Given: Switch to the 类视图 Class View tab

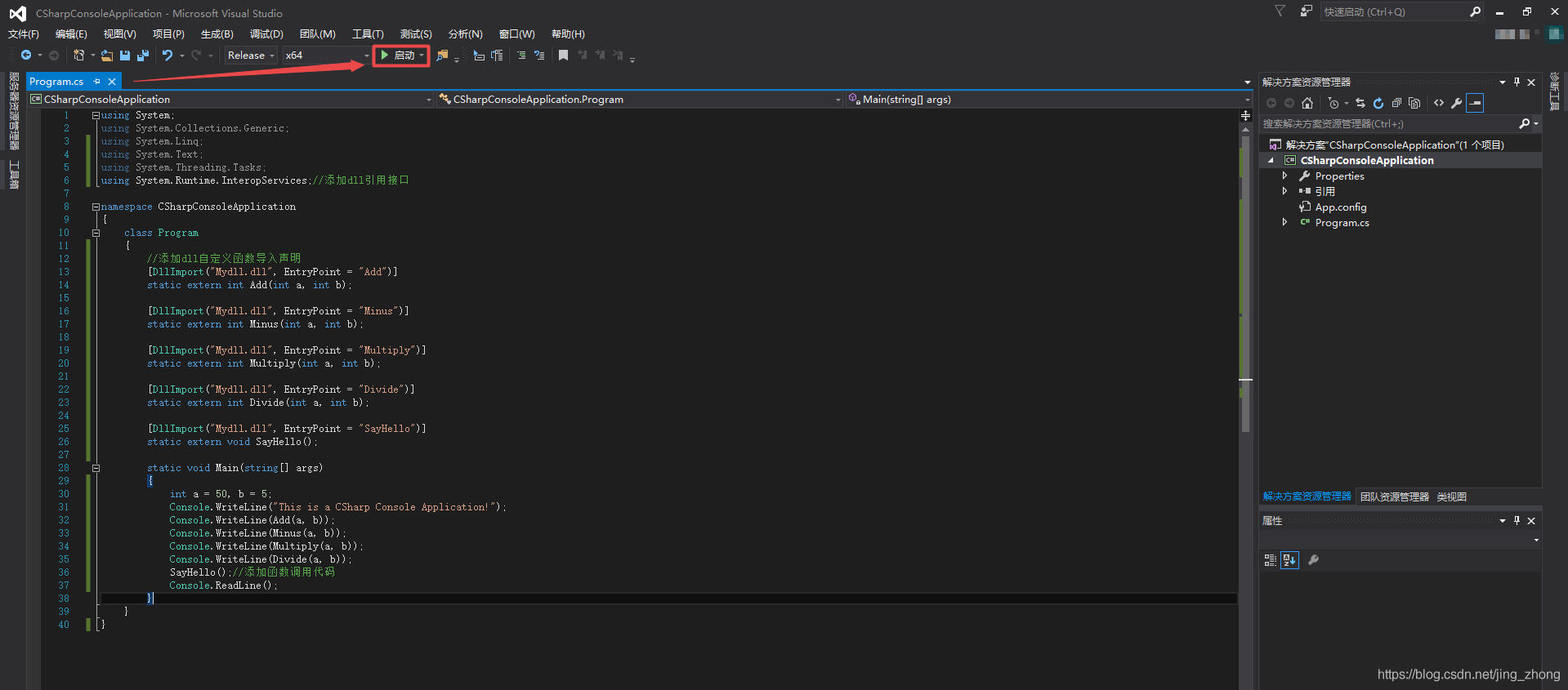Looking at the screenshot, I should [1452, 496].
